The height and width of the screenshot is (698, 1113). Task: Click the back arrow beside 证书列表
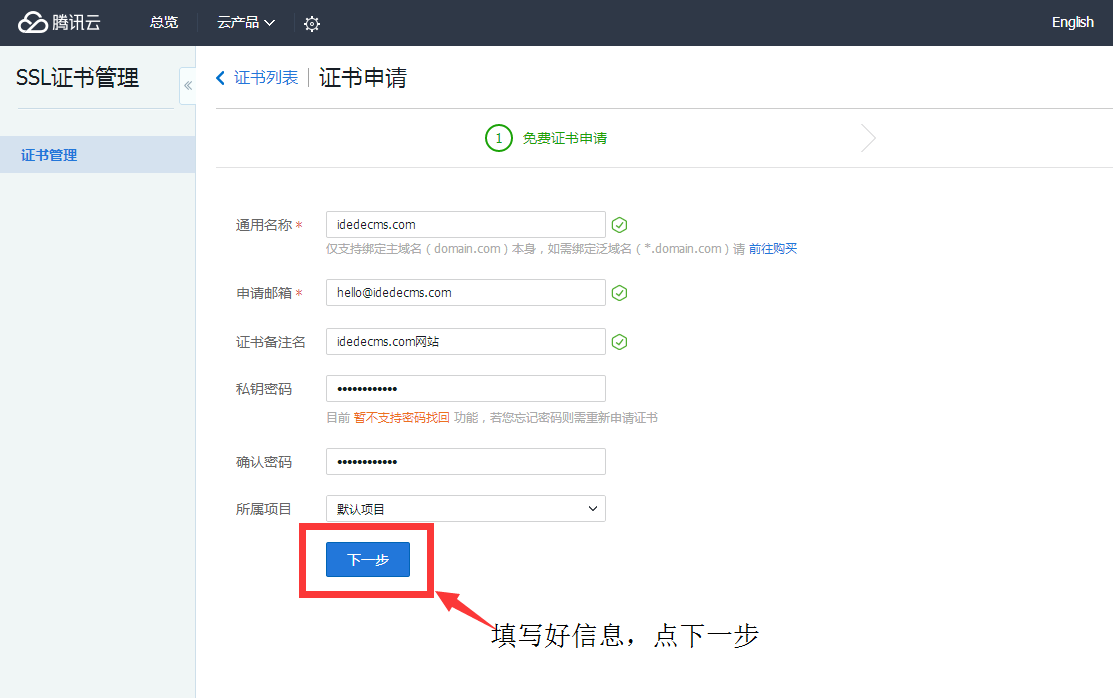[x=221, y=78]
